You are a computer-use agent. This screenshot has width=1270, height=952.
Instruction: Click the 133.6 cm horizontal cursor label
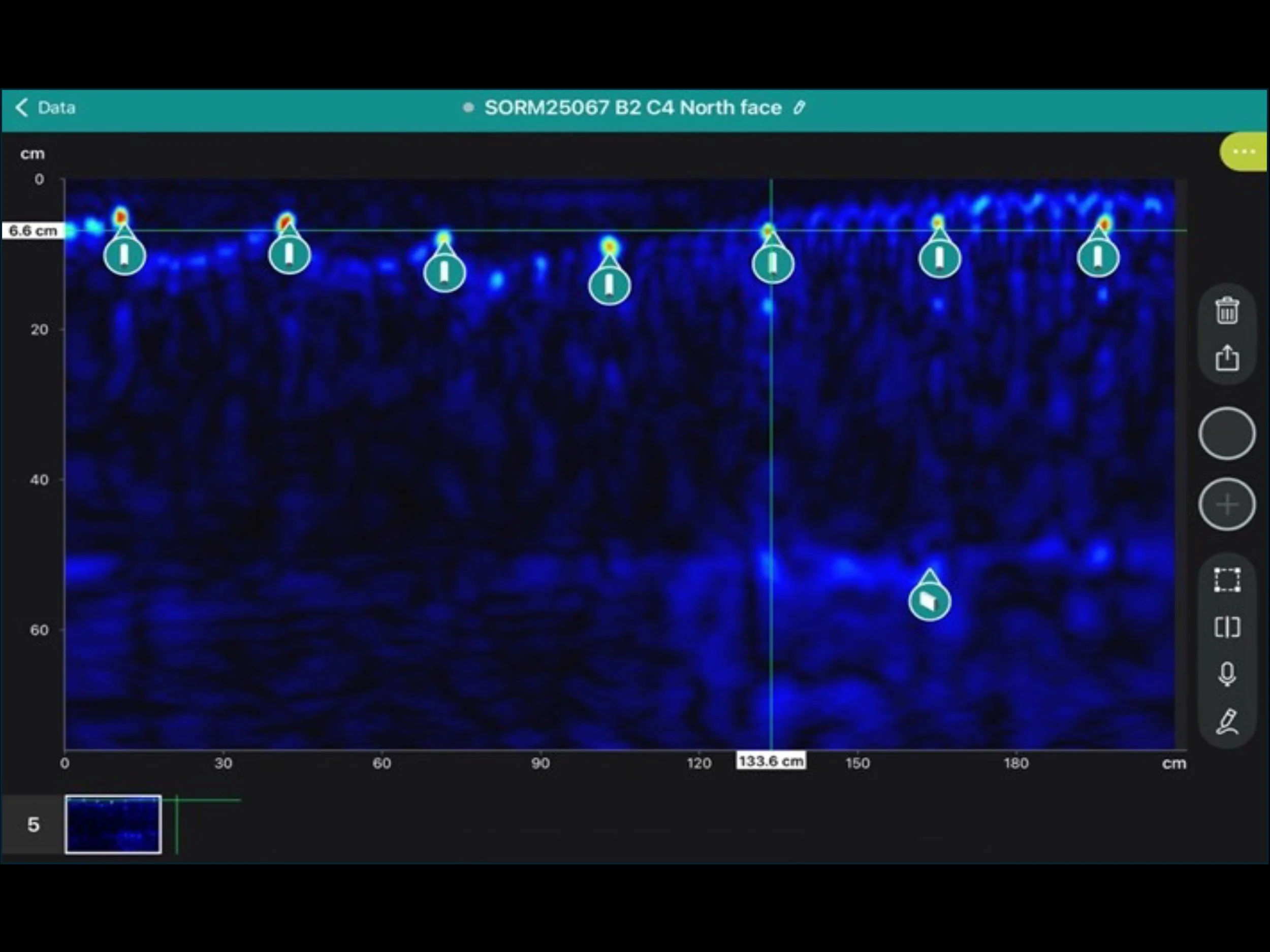tap(771, 762)
